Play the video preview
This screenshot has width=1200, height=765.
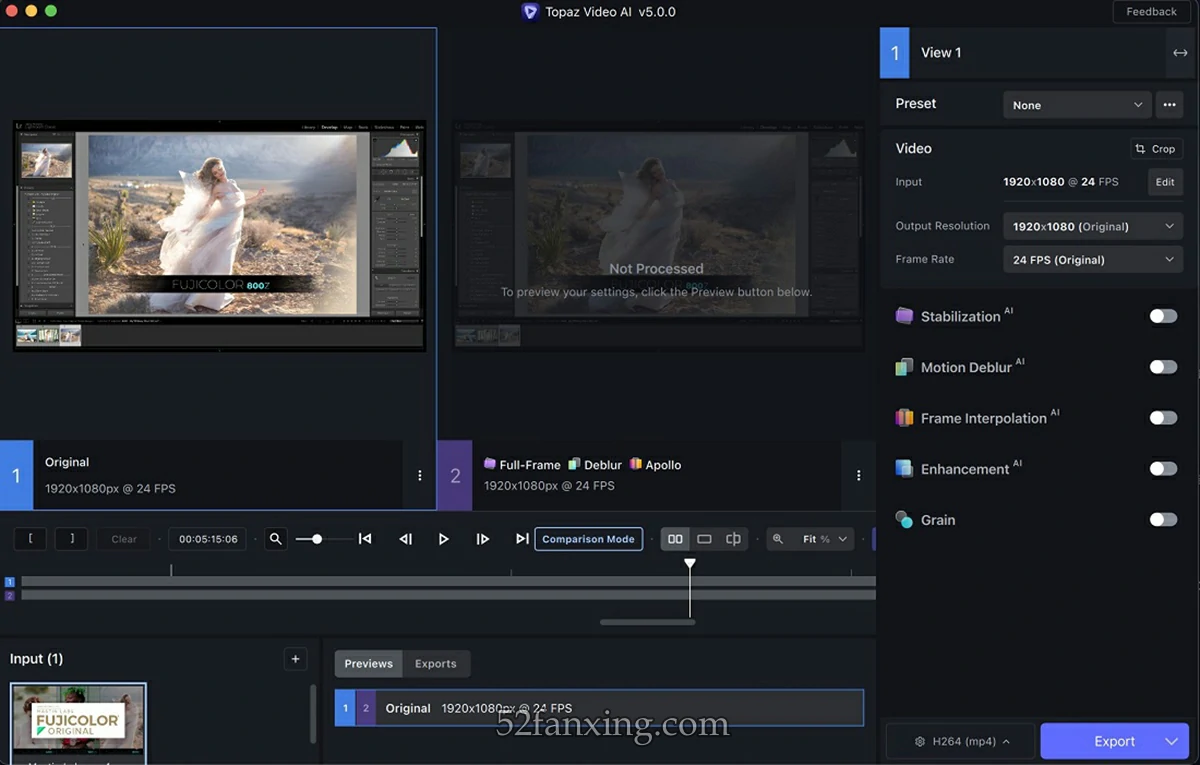click(x=443, y=539)
